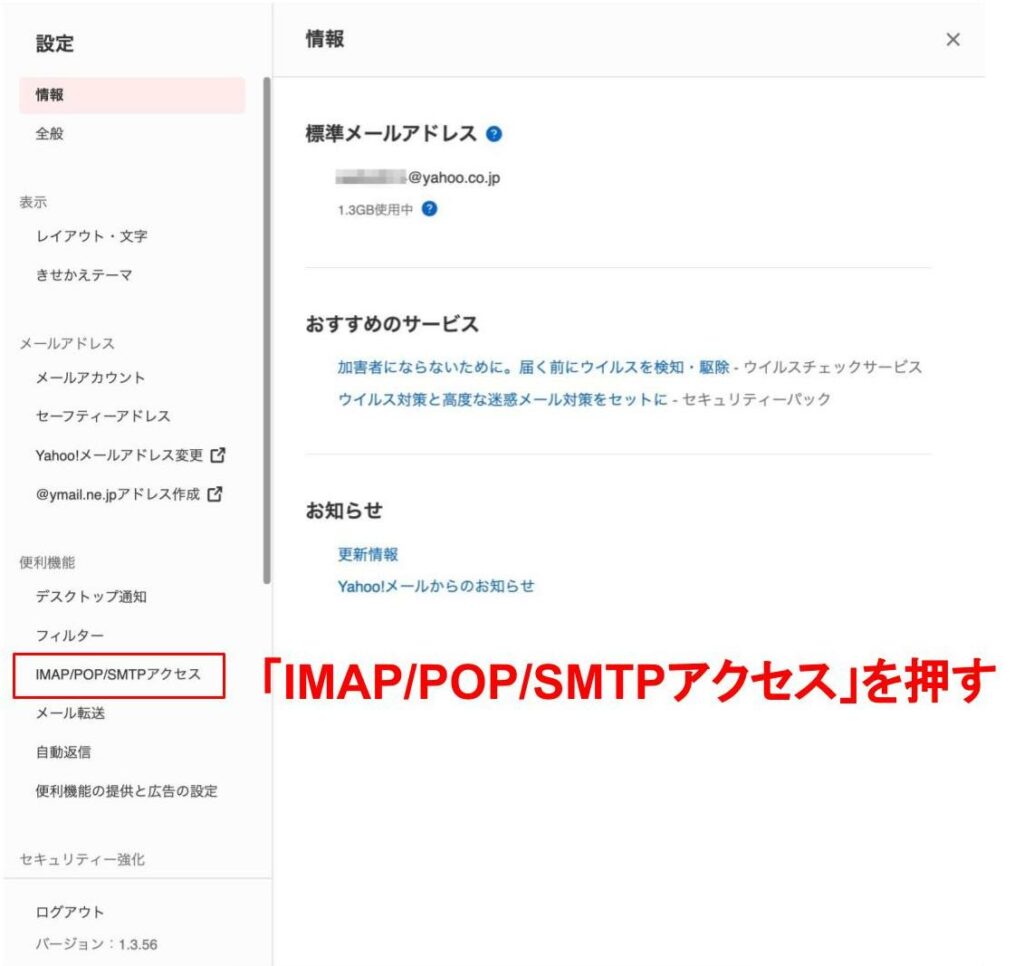Click help icon beside 標準メールアドレス

[x=494, y=134]
